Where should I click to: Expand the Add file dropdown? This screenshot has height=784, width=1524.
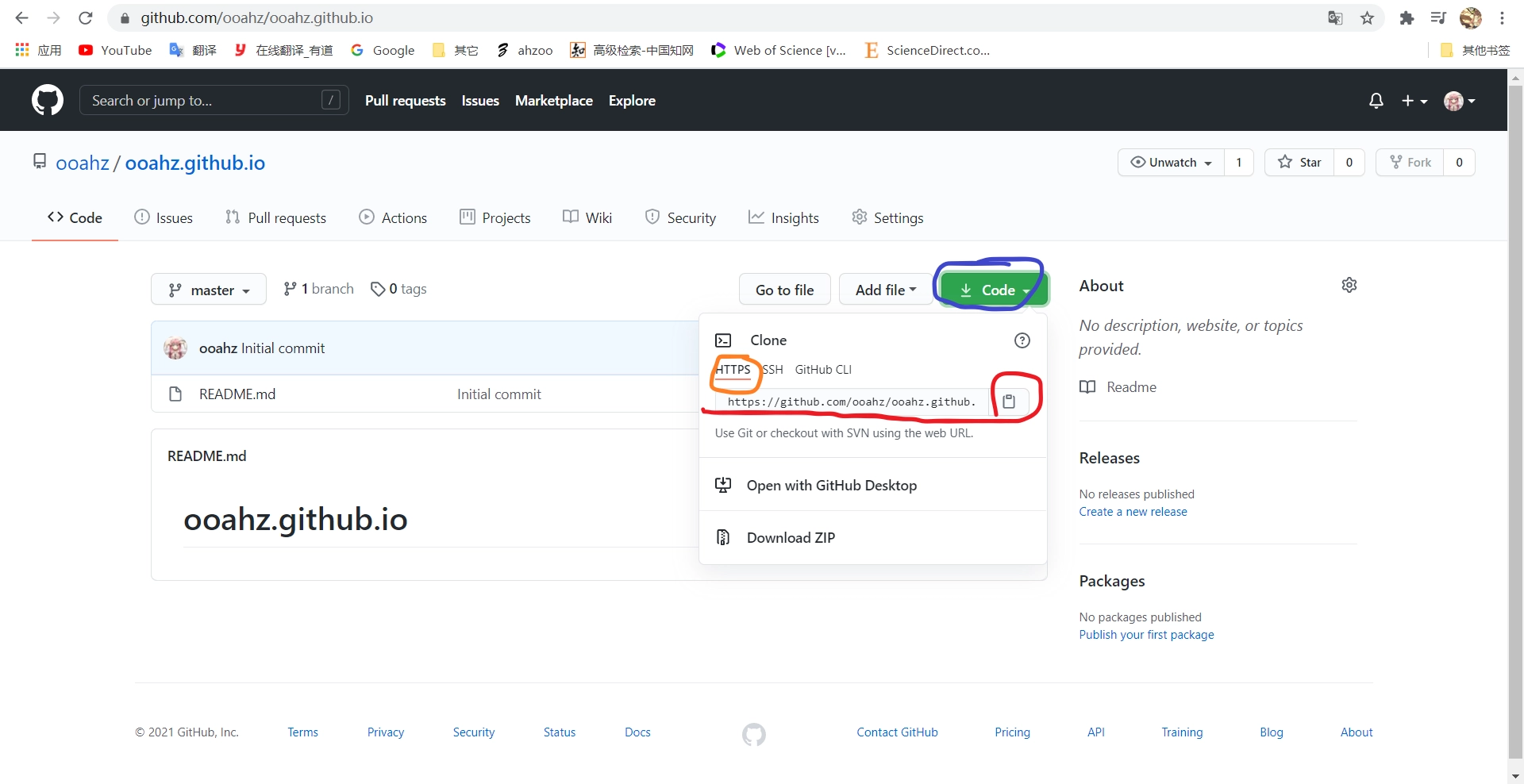click(x=886, y=290)
